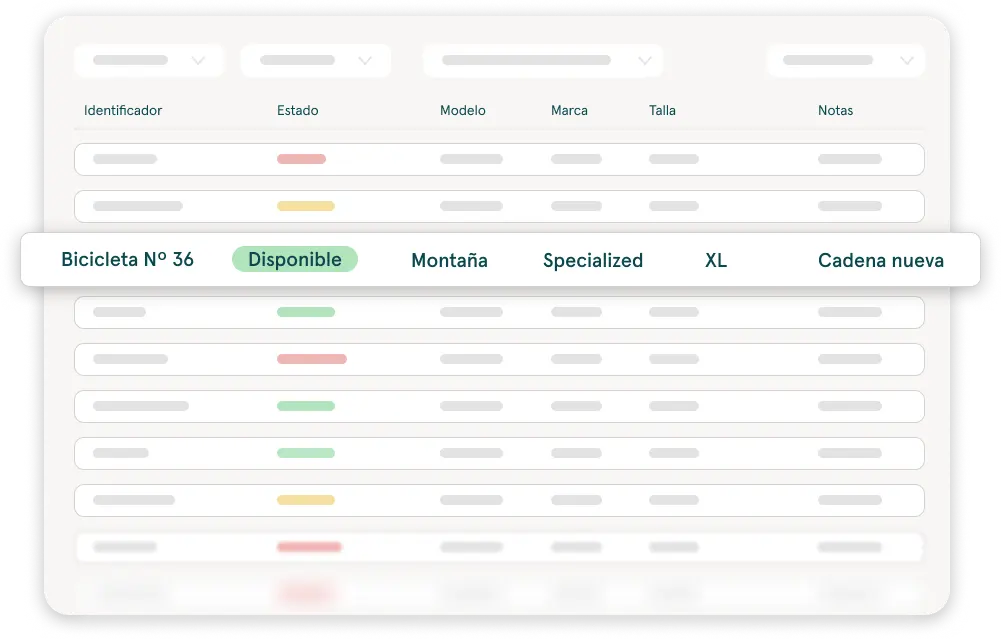Click the Cadena nueva note cell
1001x639 pixels.
pos(881,260)
